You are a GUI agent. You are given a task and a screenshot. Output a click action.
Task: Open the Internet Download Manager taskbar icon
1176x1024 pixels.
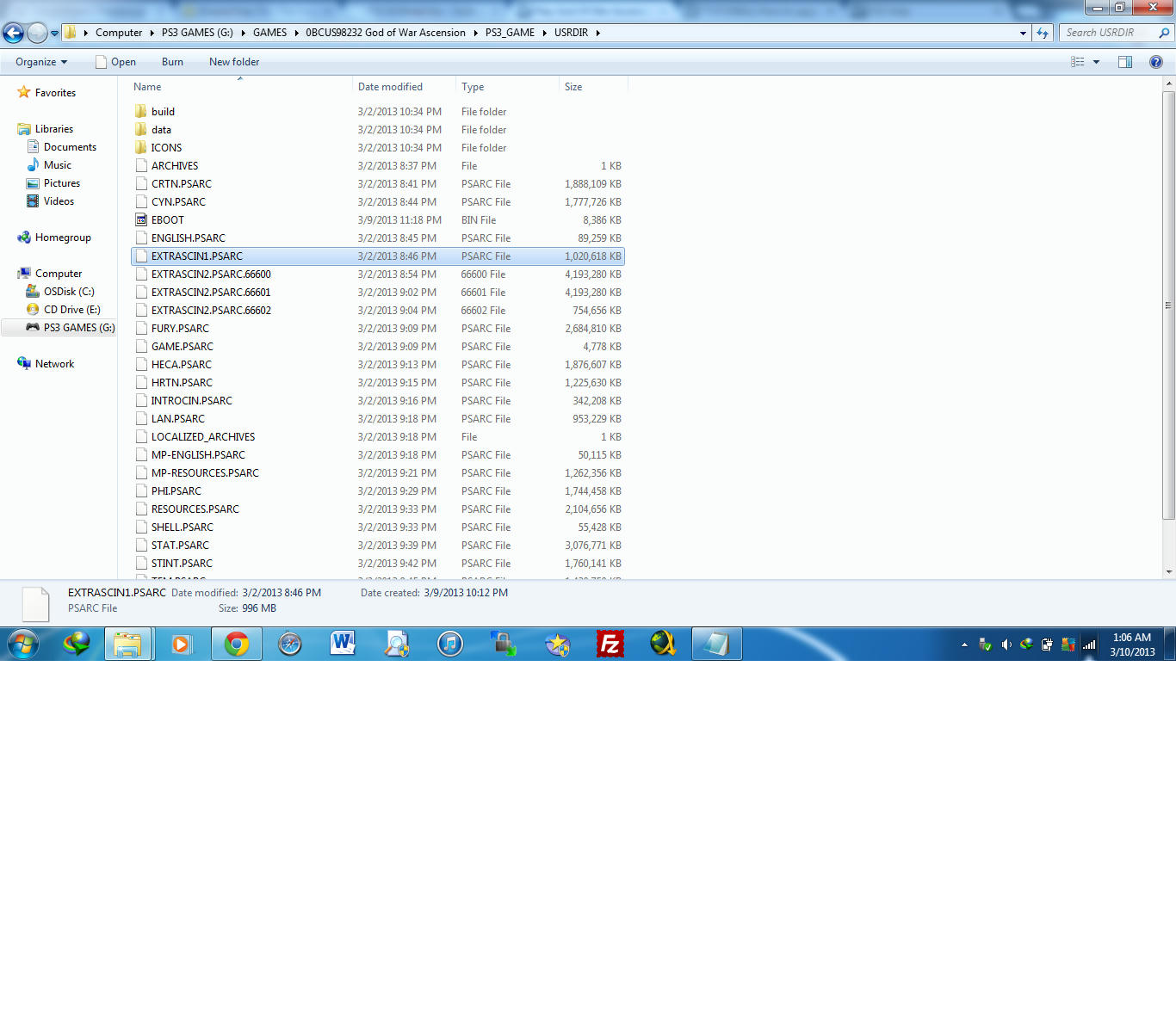[77, 644]
